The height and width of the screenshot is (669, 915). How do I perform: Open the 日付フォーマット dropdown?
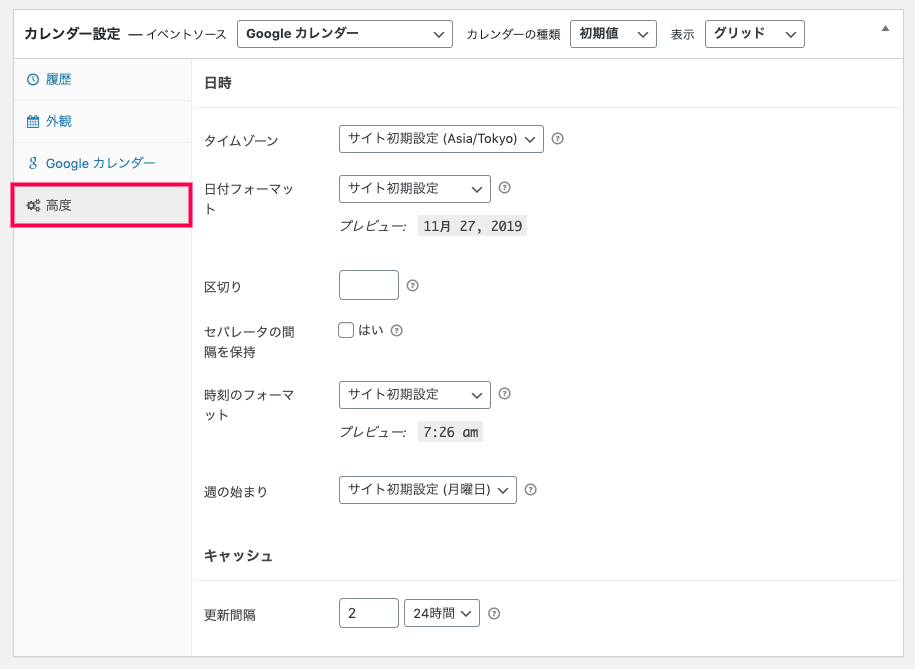pos(415,189)
